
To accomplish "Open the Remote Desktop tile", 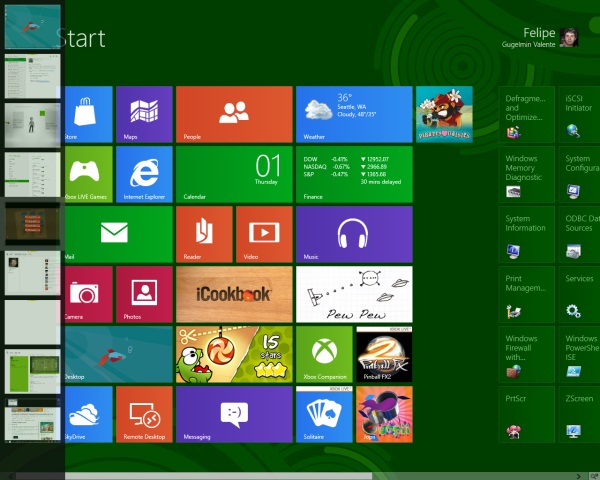I will (x=144, y=414).
